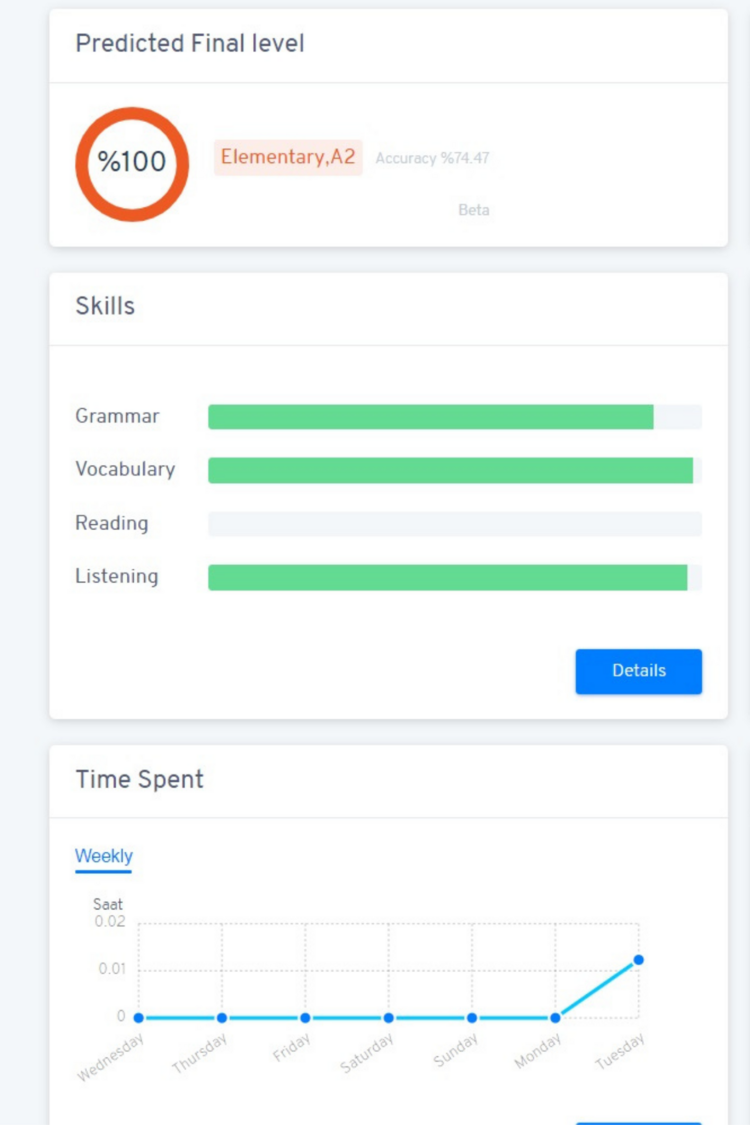The height and width of the screenshot is (1125, 750).
Task: Click the Beta label
Action: click(473, 210)
